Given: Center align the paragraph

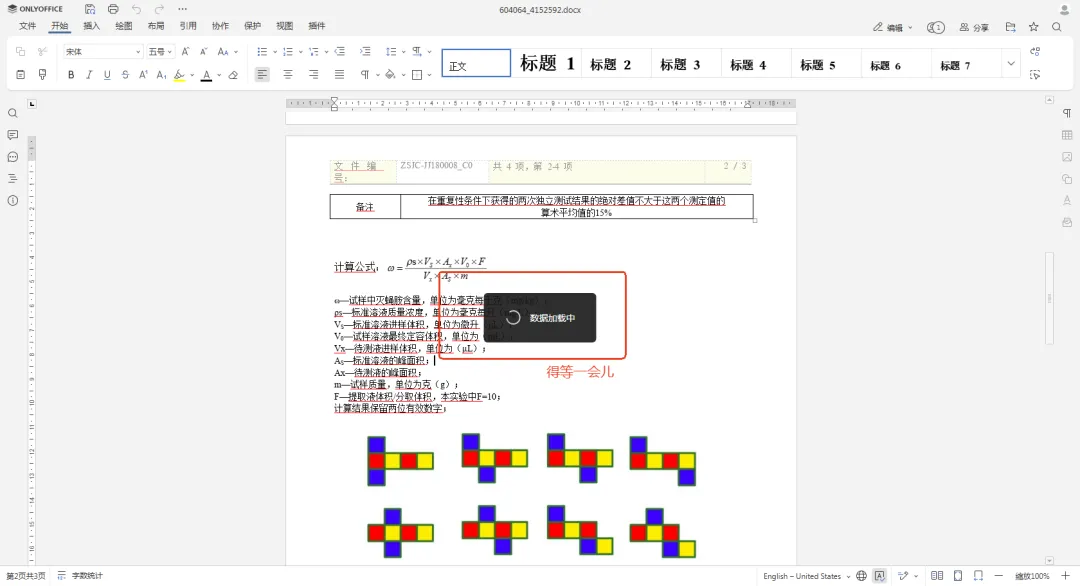Looking at the screenshot, I should [288, 74].
